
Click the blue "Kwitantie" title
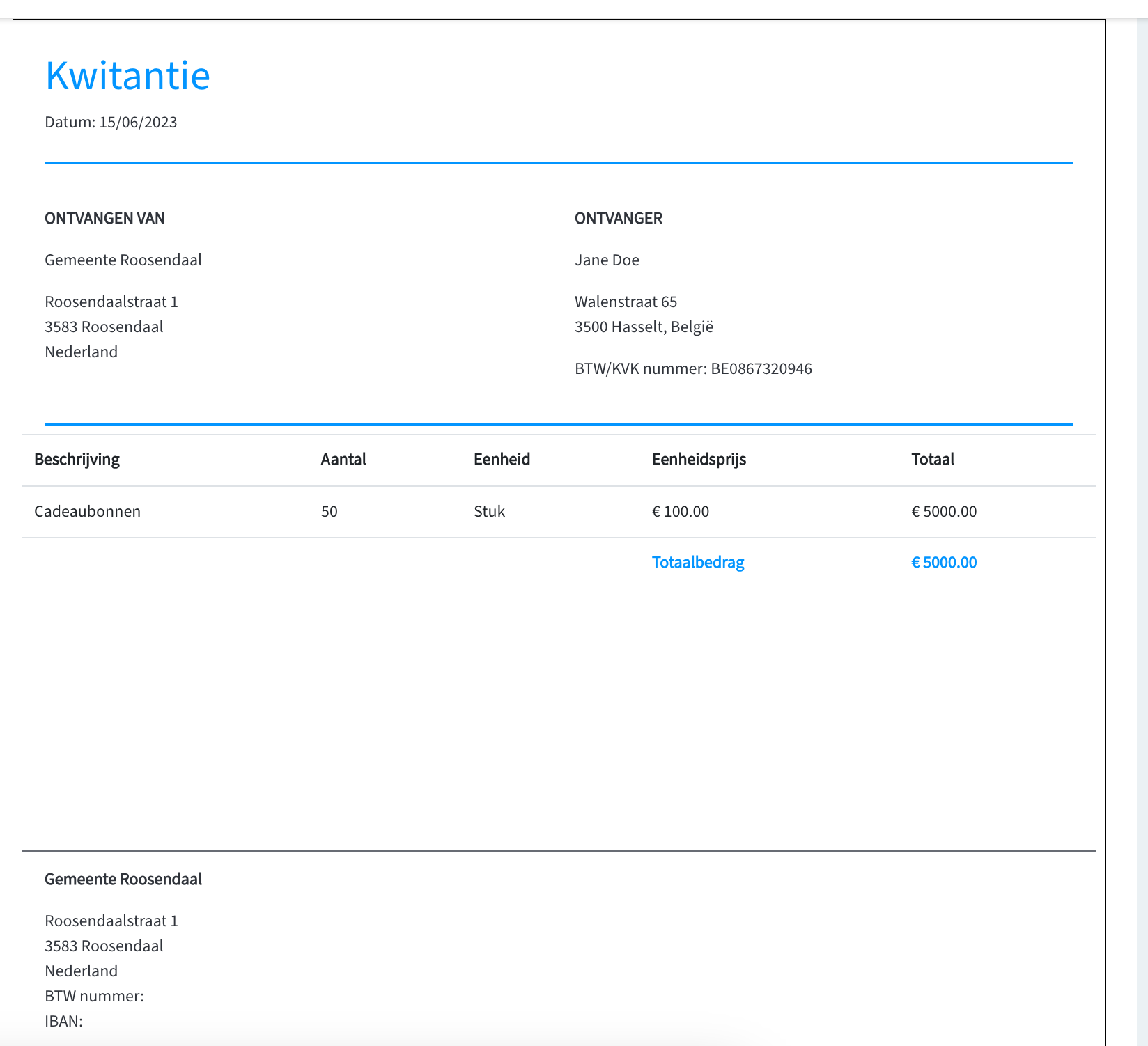[x=127, y=75]
